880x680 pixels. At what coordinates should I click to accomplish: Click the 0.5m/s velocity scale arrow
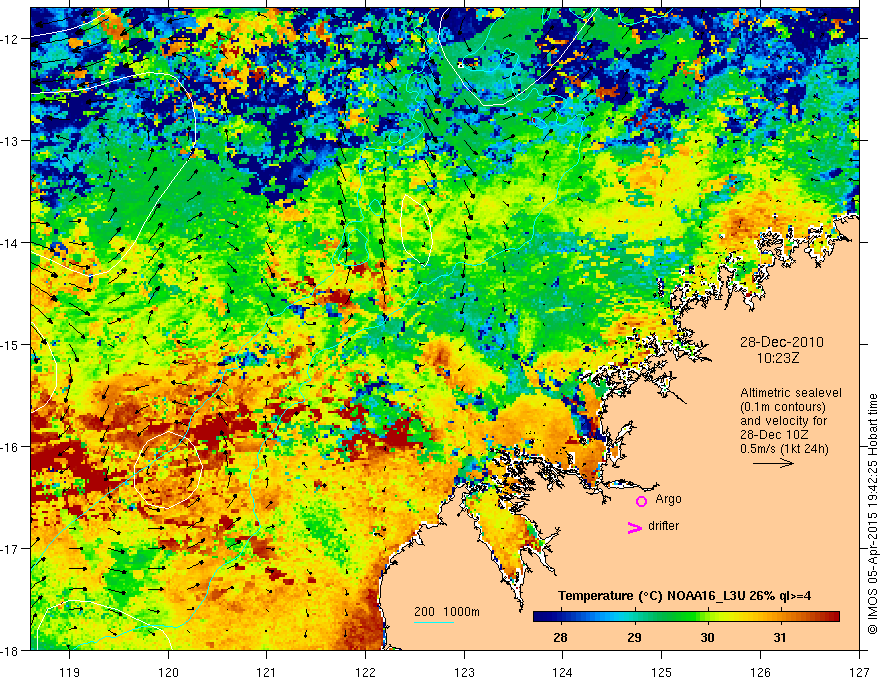coord(773,463)
